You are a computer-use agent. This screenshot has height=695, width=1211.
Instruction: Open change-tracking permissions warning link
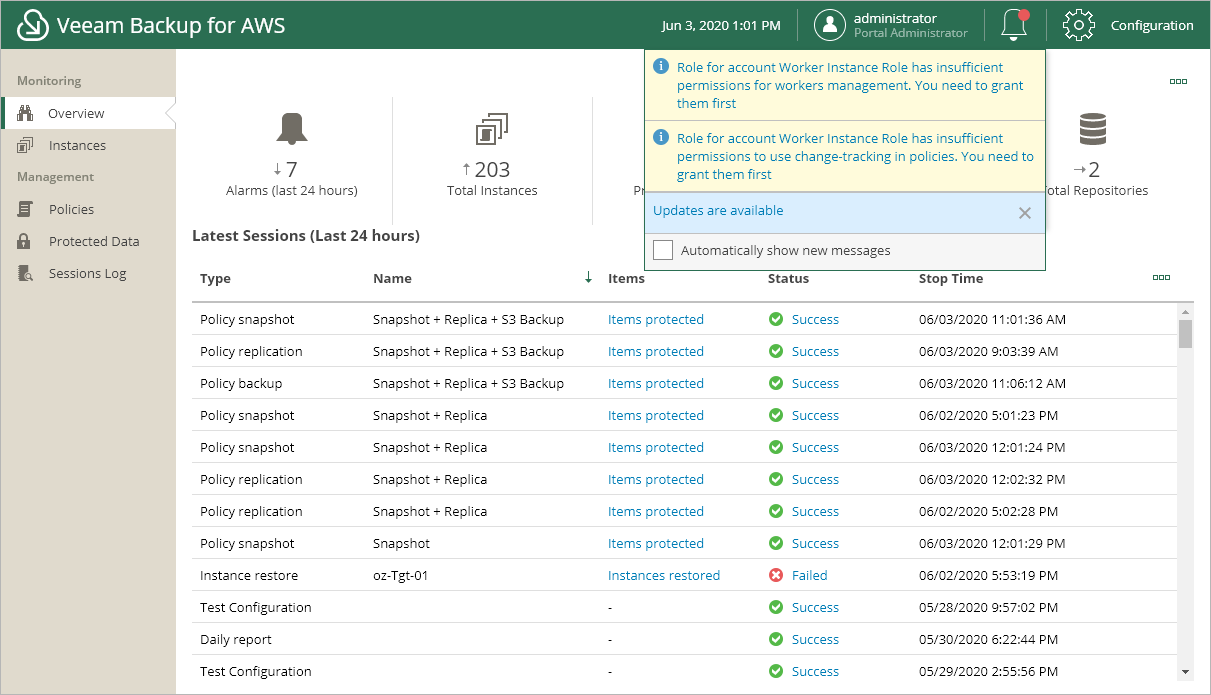point(855,156)
